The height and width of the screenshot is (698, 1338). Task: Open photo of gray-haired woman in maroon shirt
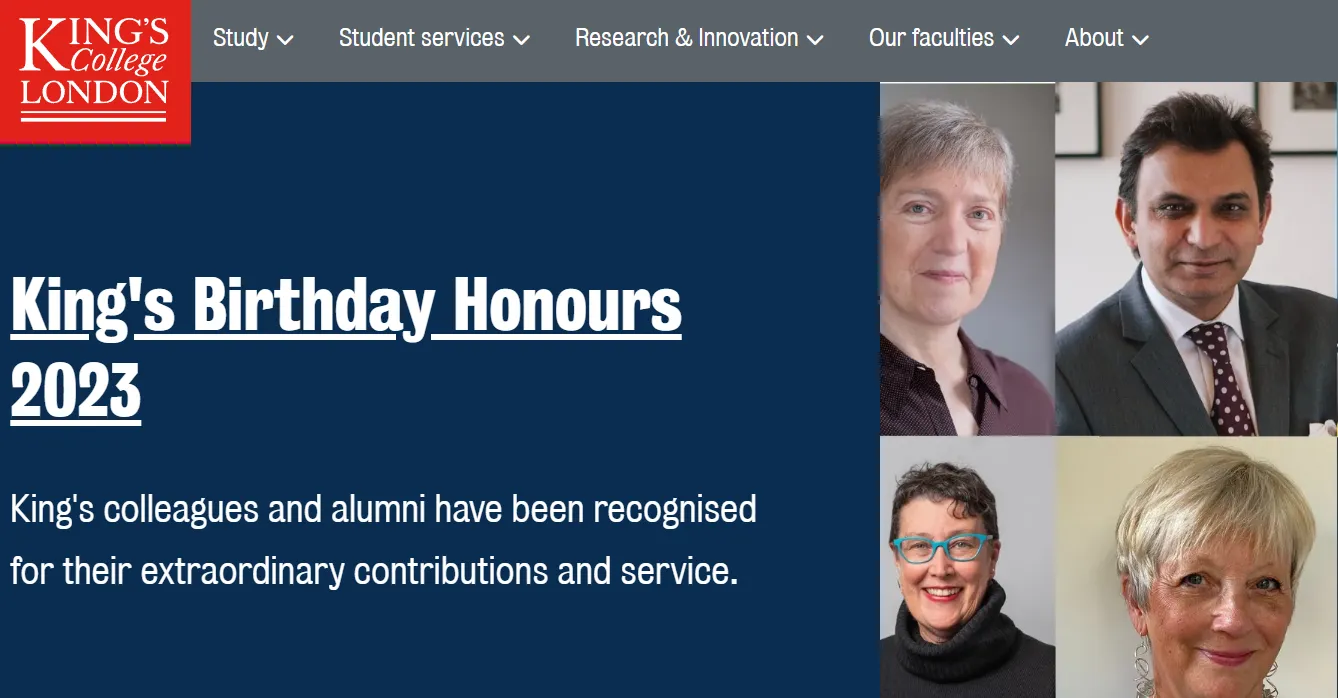pos(966,258)
